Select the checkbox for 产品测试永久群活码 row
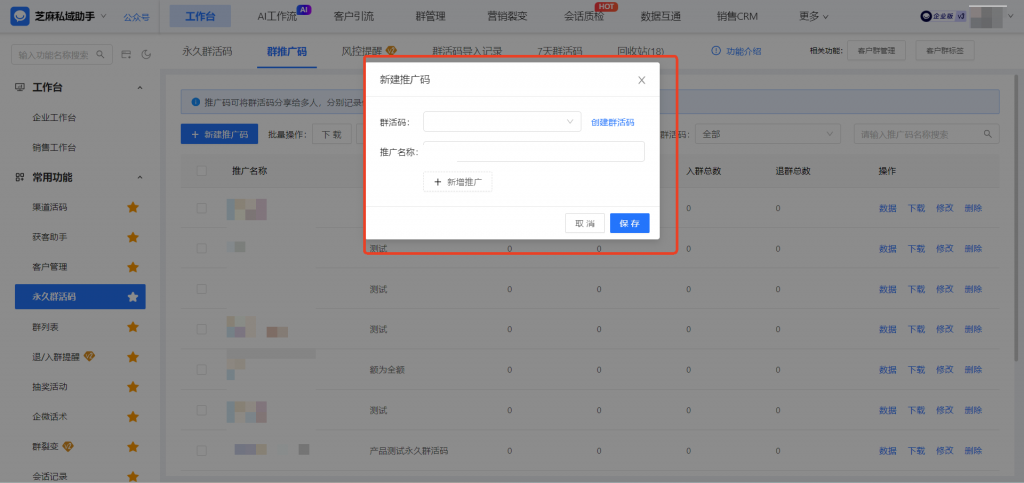The height and width of the screenshot is (483, 1024). [x=202, y=449]
